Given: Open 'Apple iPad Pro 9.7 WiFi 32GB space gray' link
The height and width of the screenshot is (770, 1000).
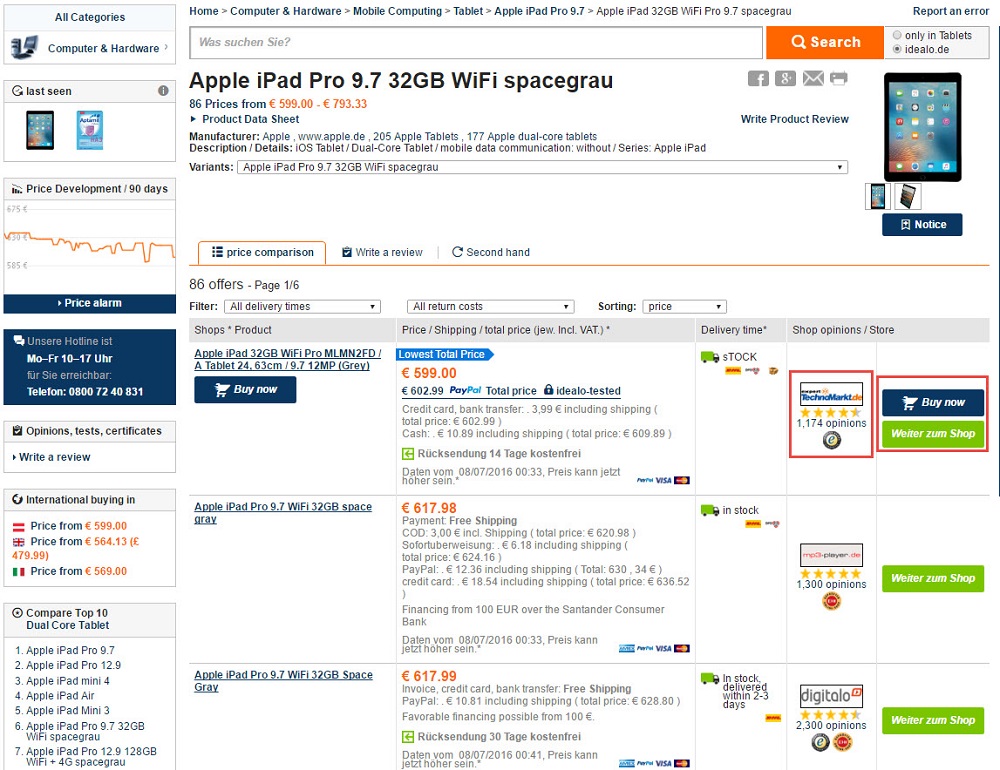Looking at the screenshot, I should [x=283, y=512].
